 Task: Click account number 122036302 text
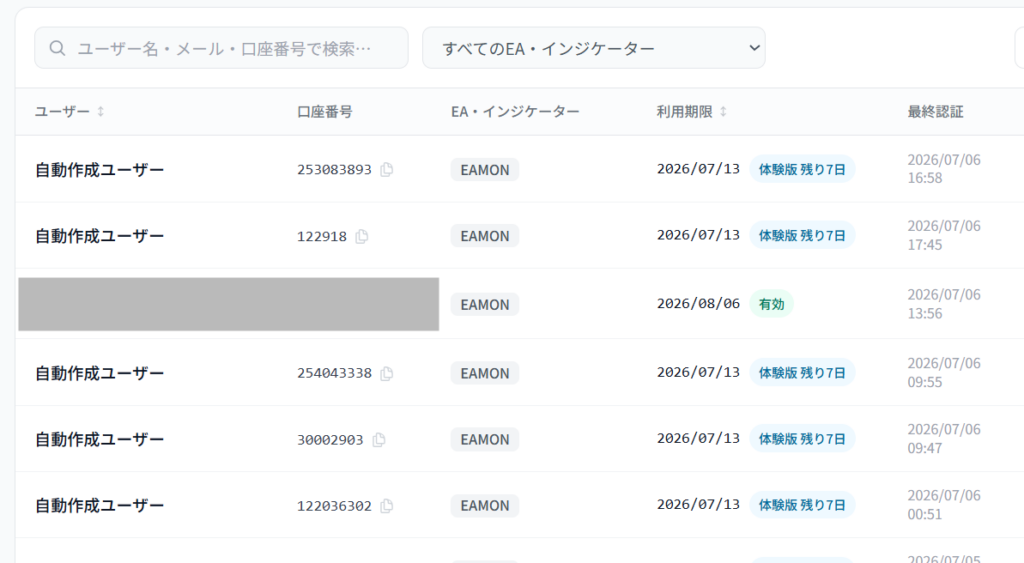coord(334,506)
